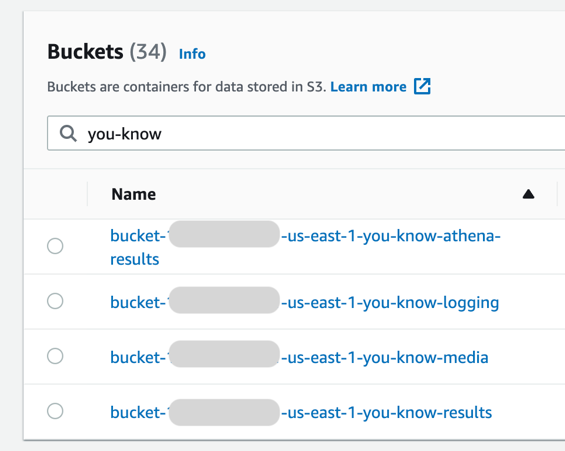Select radio button for you-know-media bucket
565x451 pixels.
[55, 356]
